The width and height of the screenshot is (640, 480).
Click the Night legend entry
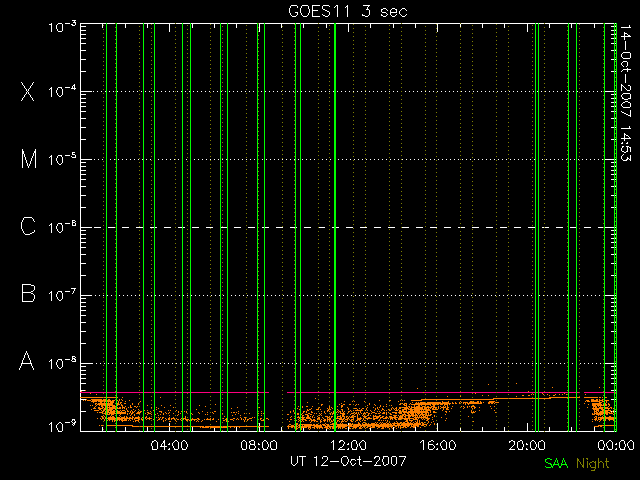[593, 464]
